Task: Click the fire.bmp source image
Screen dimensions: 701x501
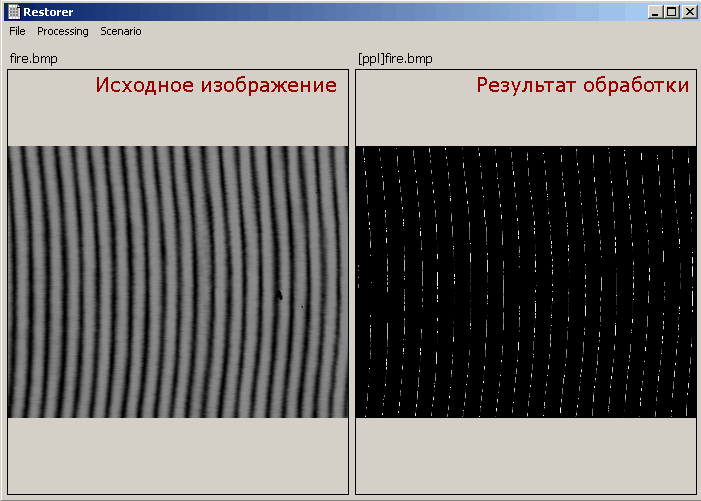Action: coord(178,282)
